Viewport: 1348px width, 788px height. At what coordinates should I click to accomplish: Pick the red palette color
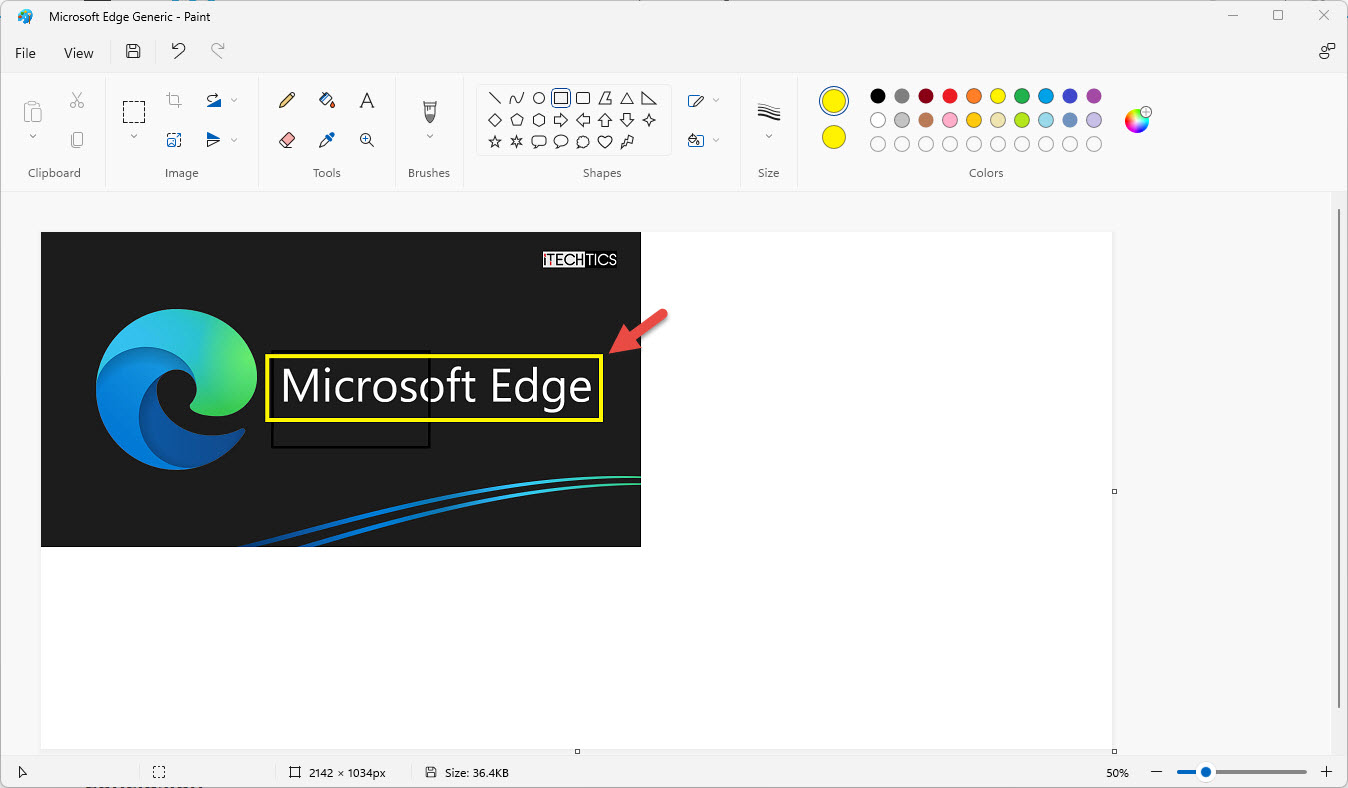pyautogui.click(x=950, y=96)
